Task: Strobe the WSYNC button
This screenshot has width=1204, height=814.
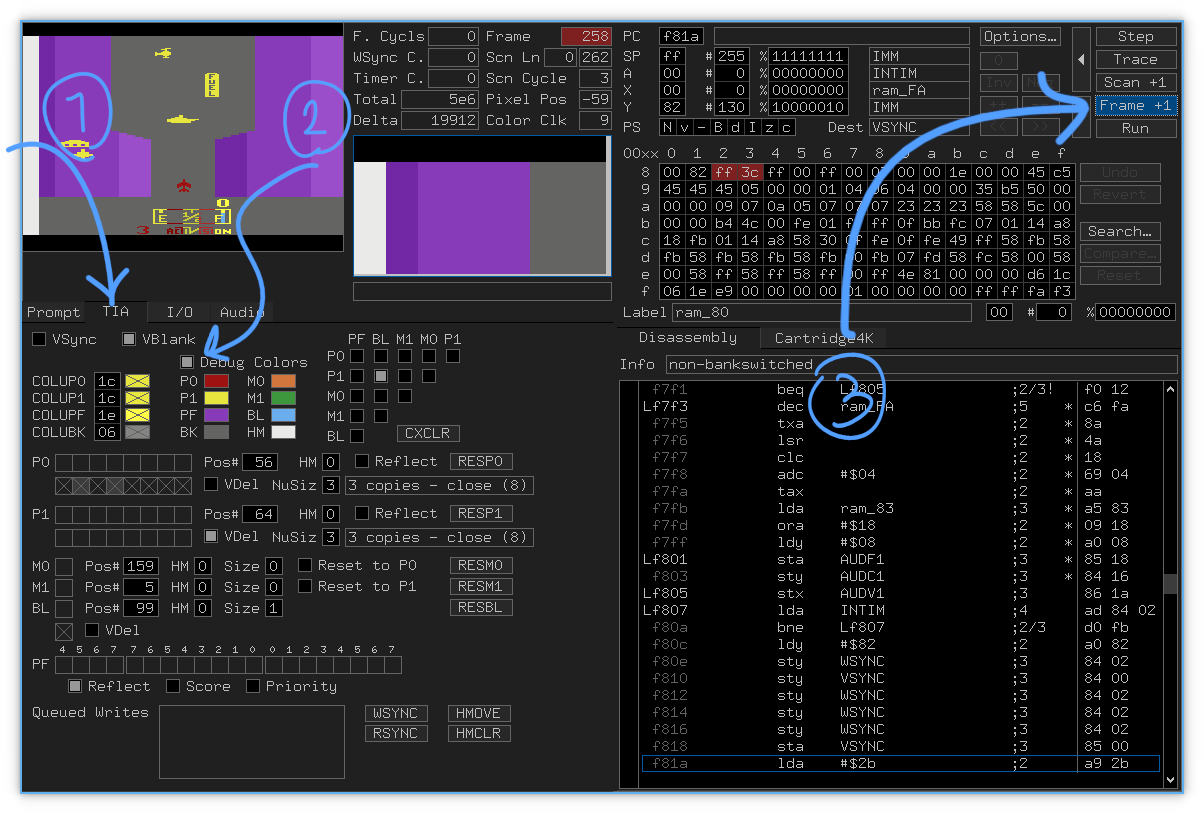Action: (x=396, y=713)
